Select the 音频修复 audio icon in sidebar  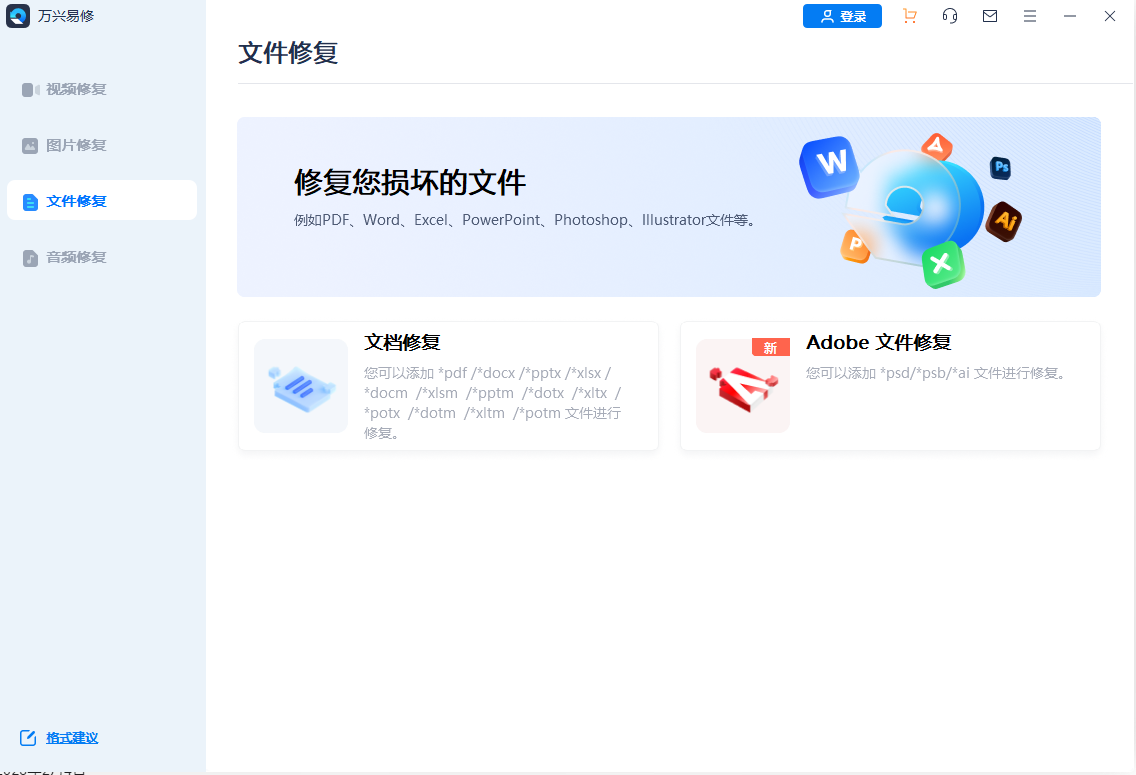point(31,257)
